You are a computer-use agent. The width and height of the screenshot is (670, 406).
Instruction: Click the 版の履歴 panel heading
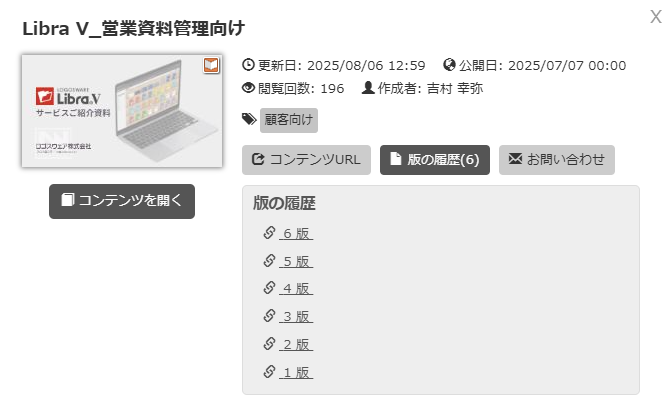coord(284,203)
